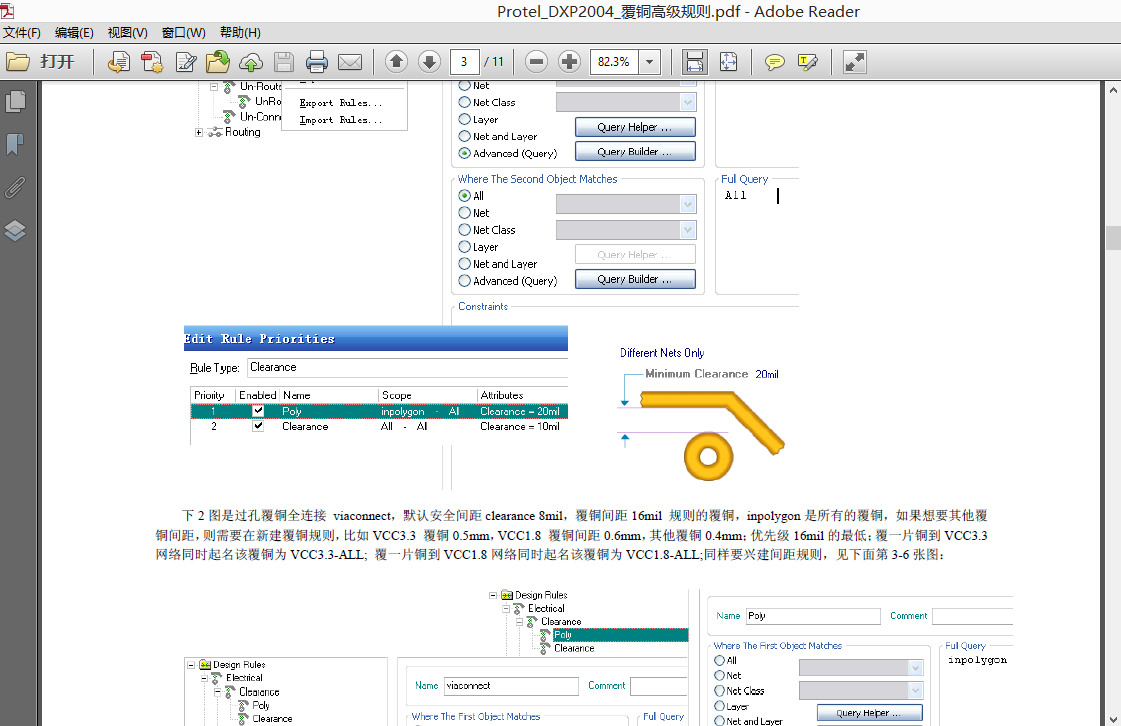The width and height of the screenshot is (1121, 726).
Task: Expand the Routing tree node
Action: (x=199, y=132)
